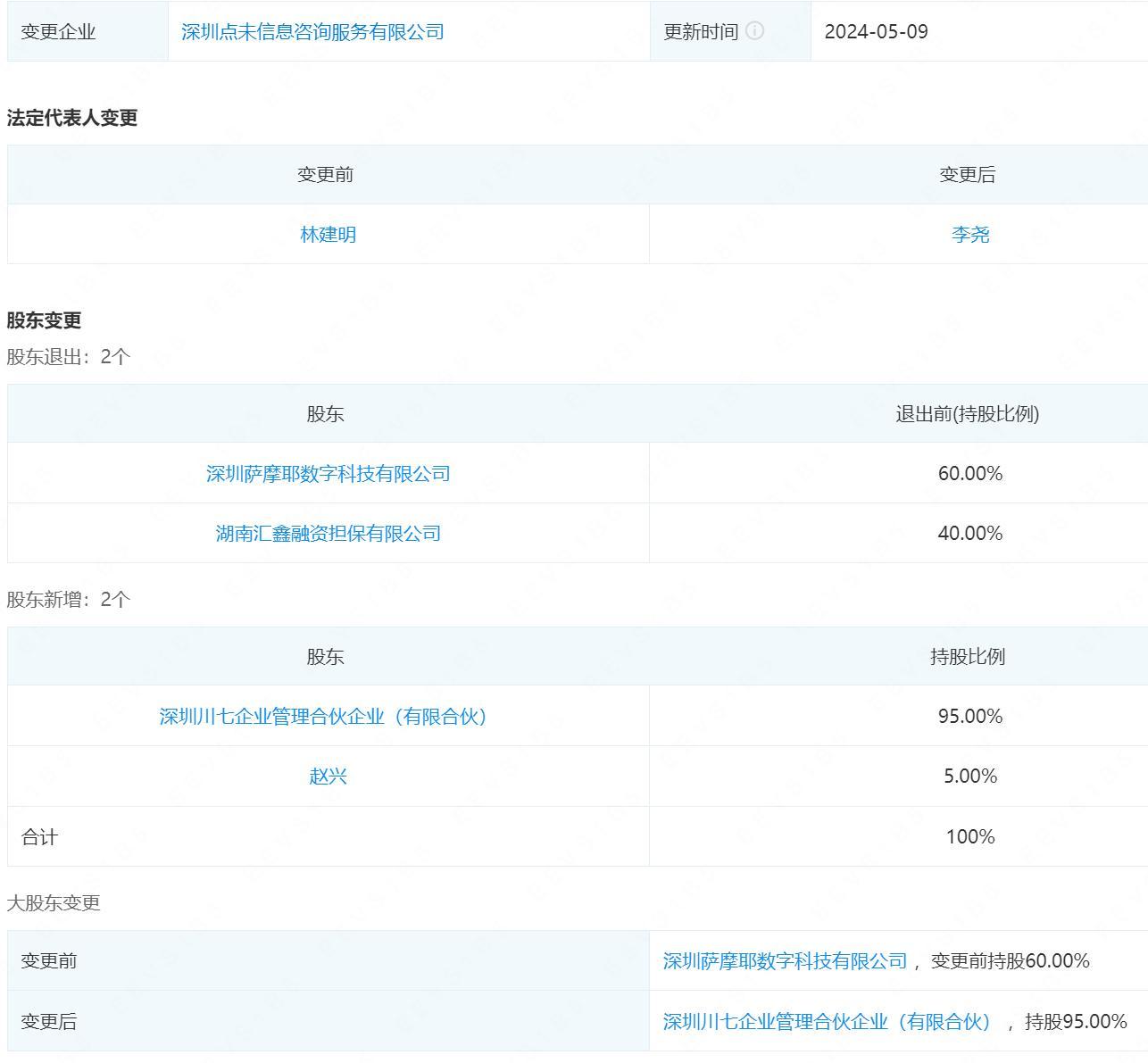This screenshot has width=1148, height=1063.
Task: Select the 40.00% exit shareholding value
Action: point(970,534)
